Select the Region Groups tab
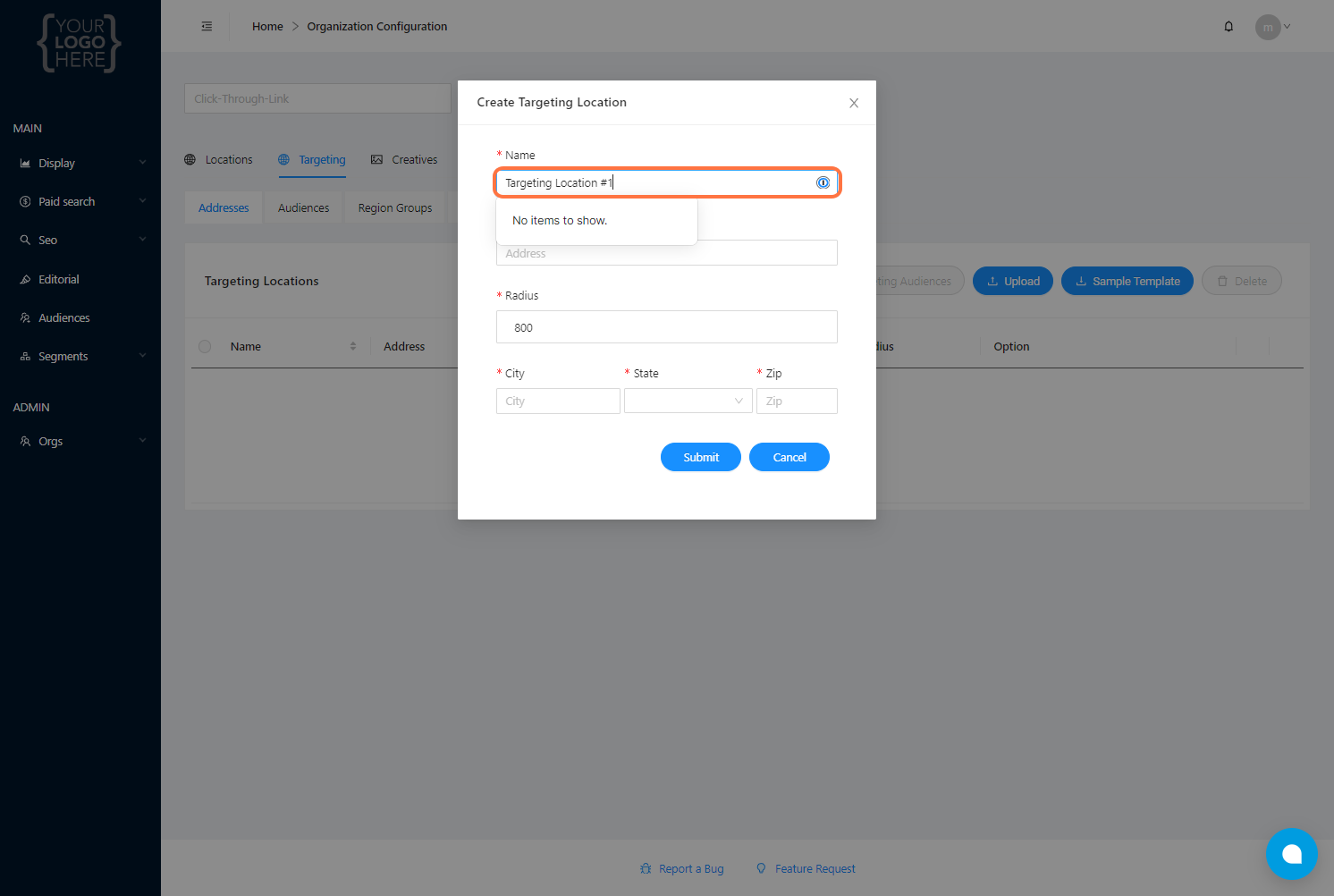This screenshot has width=1334, height=896. 394,208
